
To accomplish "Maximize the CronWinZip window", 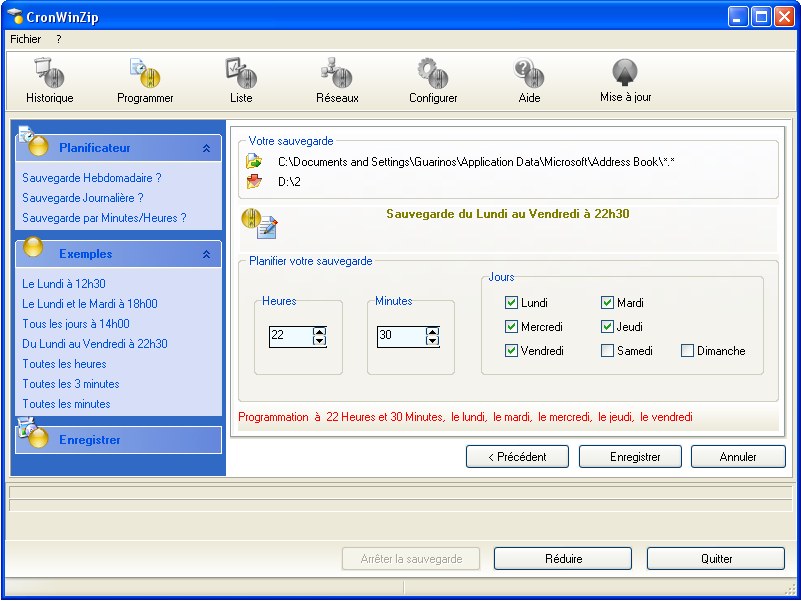I will (x=761, y=17).
